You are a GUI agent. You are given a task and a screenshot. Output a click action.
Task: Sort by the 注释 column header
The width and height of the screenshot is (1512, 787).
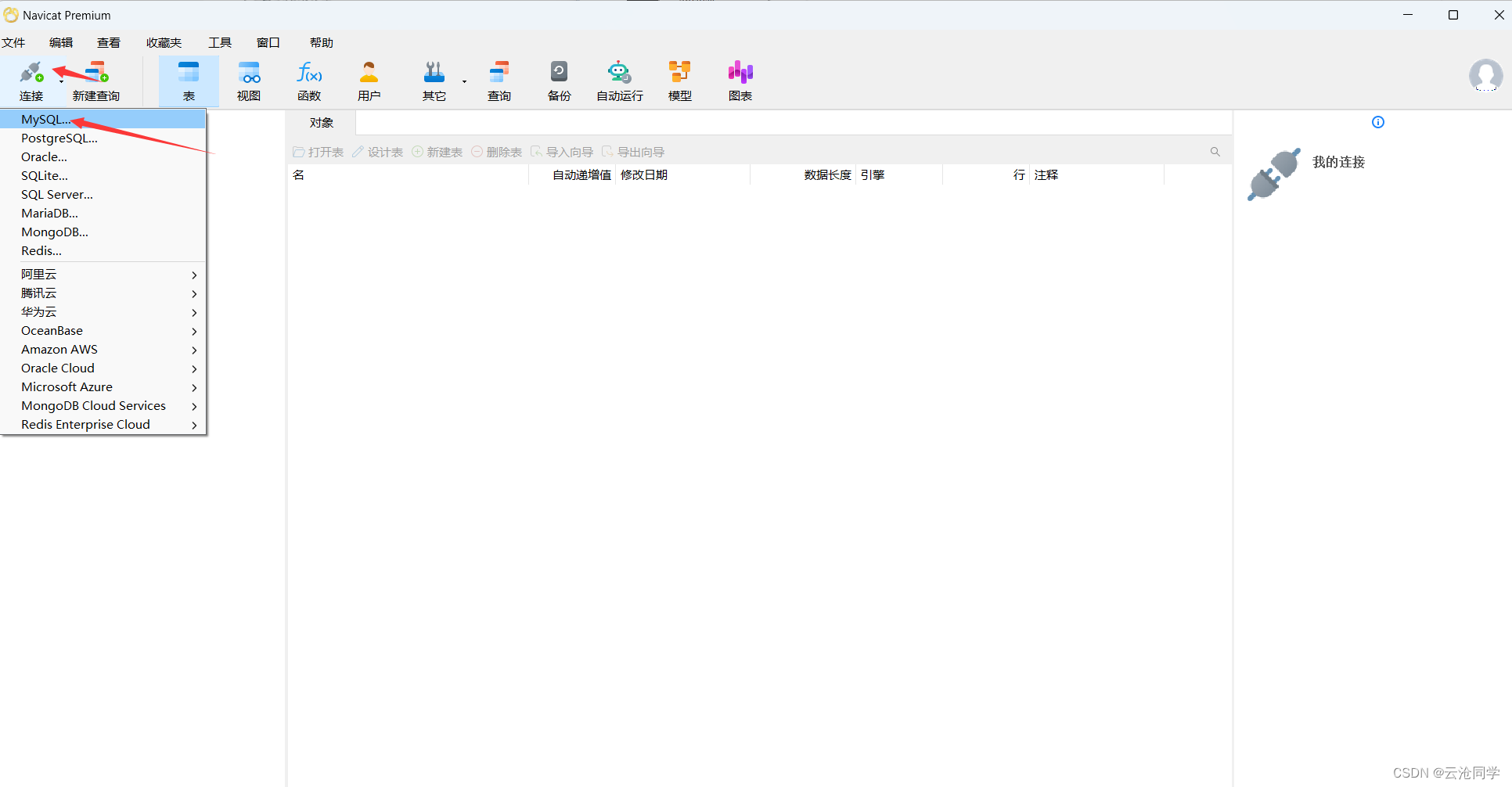click(1097, 175)
